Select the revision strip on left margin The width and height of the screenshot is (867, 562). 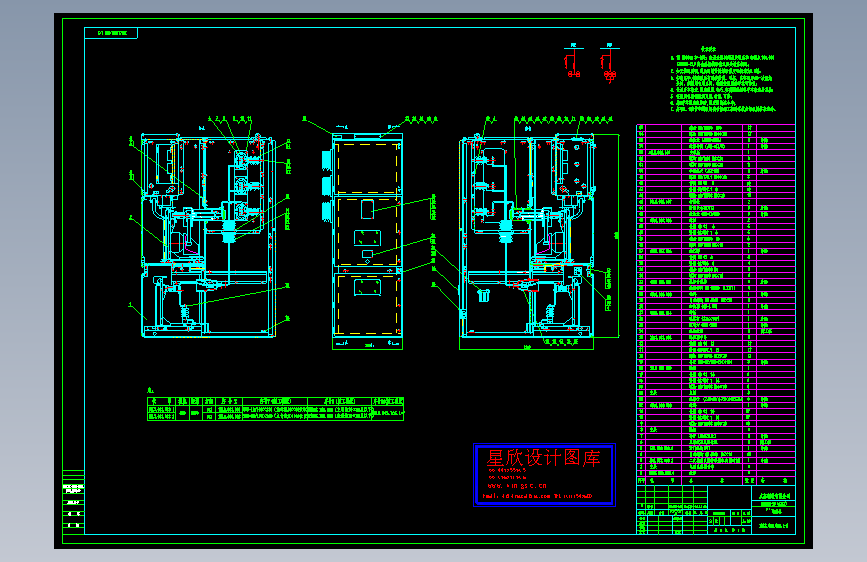pos(74,502)
